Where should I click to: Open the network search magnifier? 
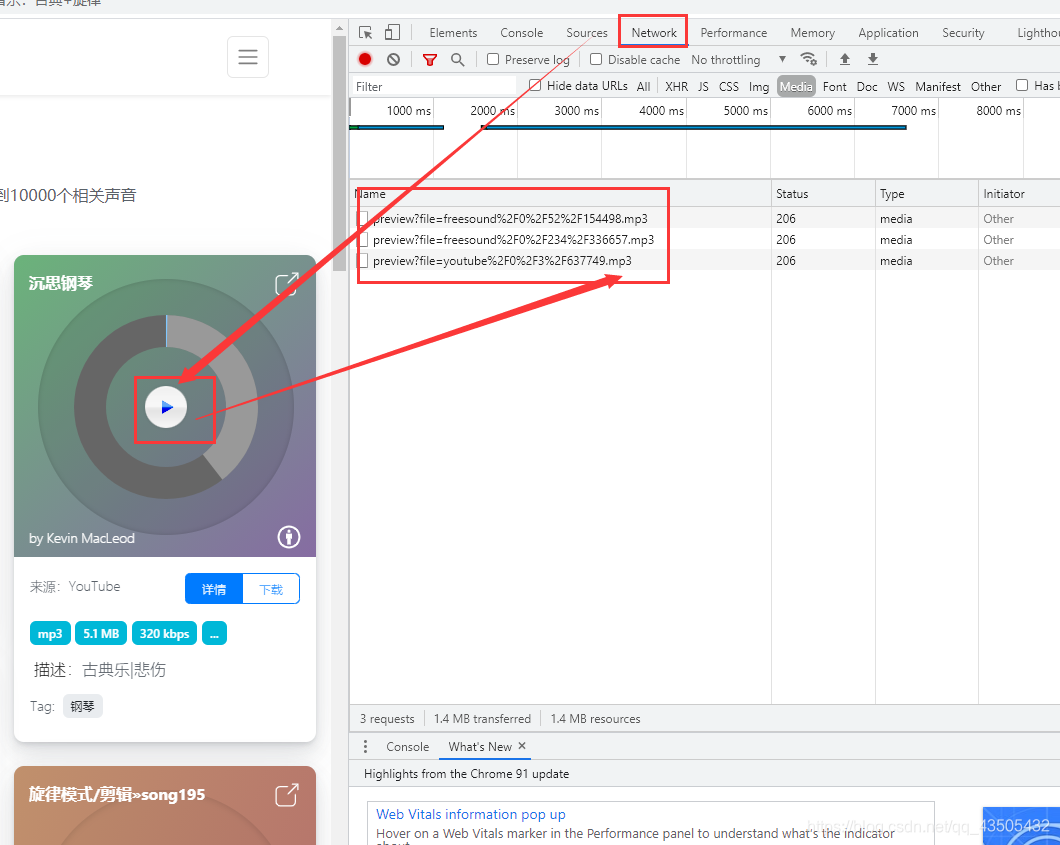click(x=458, y=59)
